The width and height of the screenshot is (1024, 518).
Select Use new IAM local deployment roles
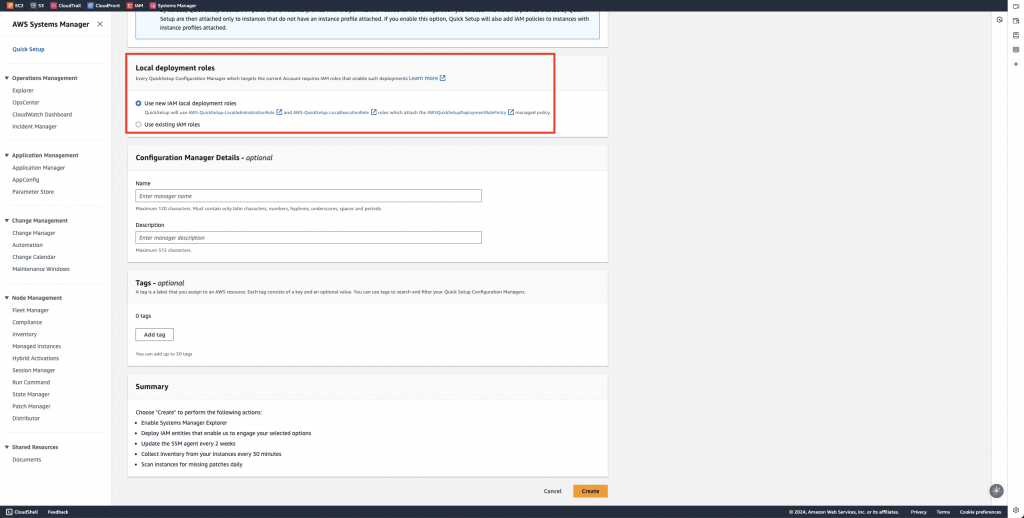point(138,103)
